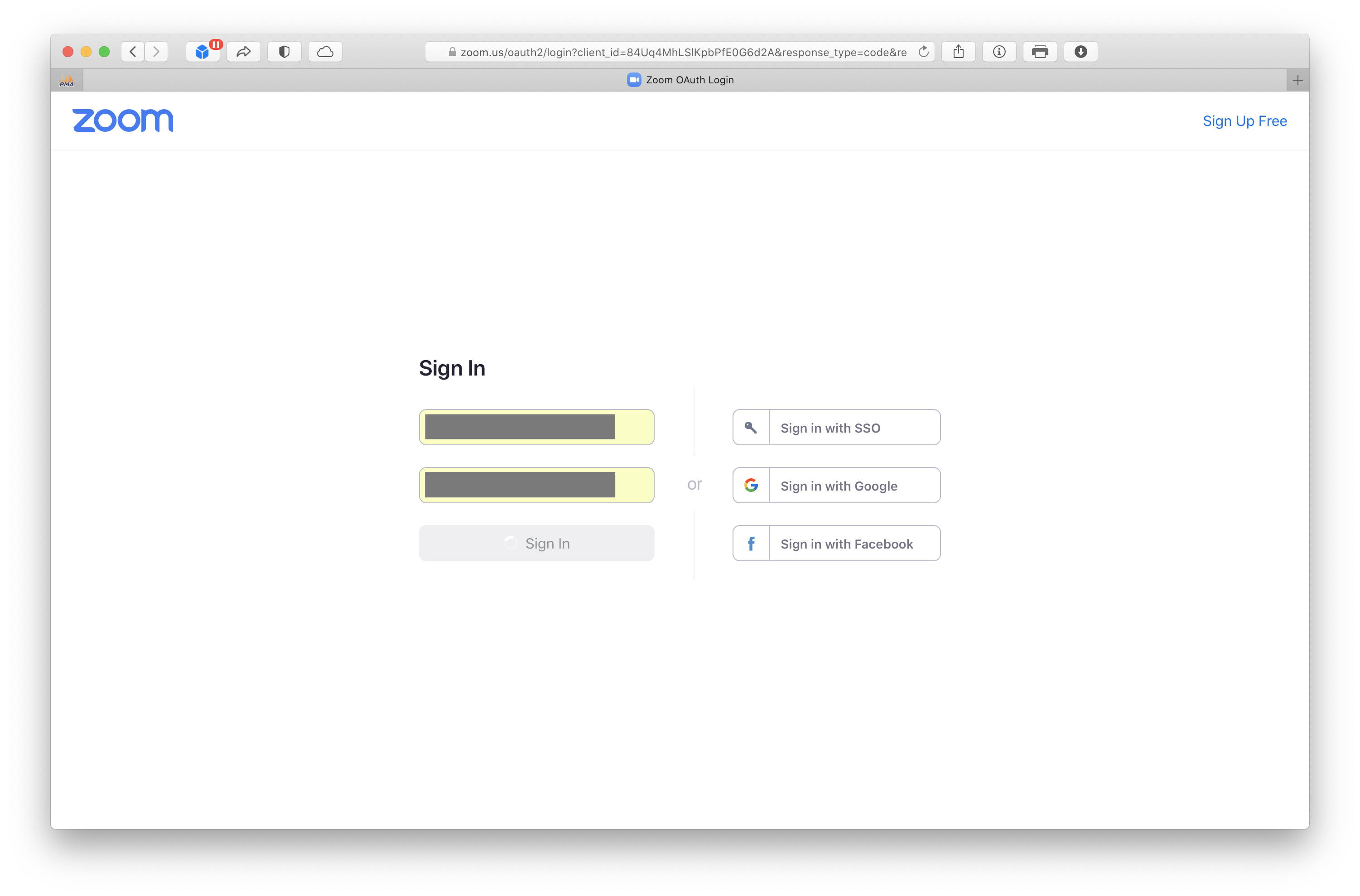Open the iCloud tabs cloud icon
The height and width of the screenshot is (896, 1360).
[325, 52]
